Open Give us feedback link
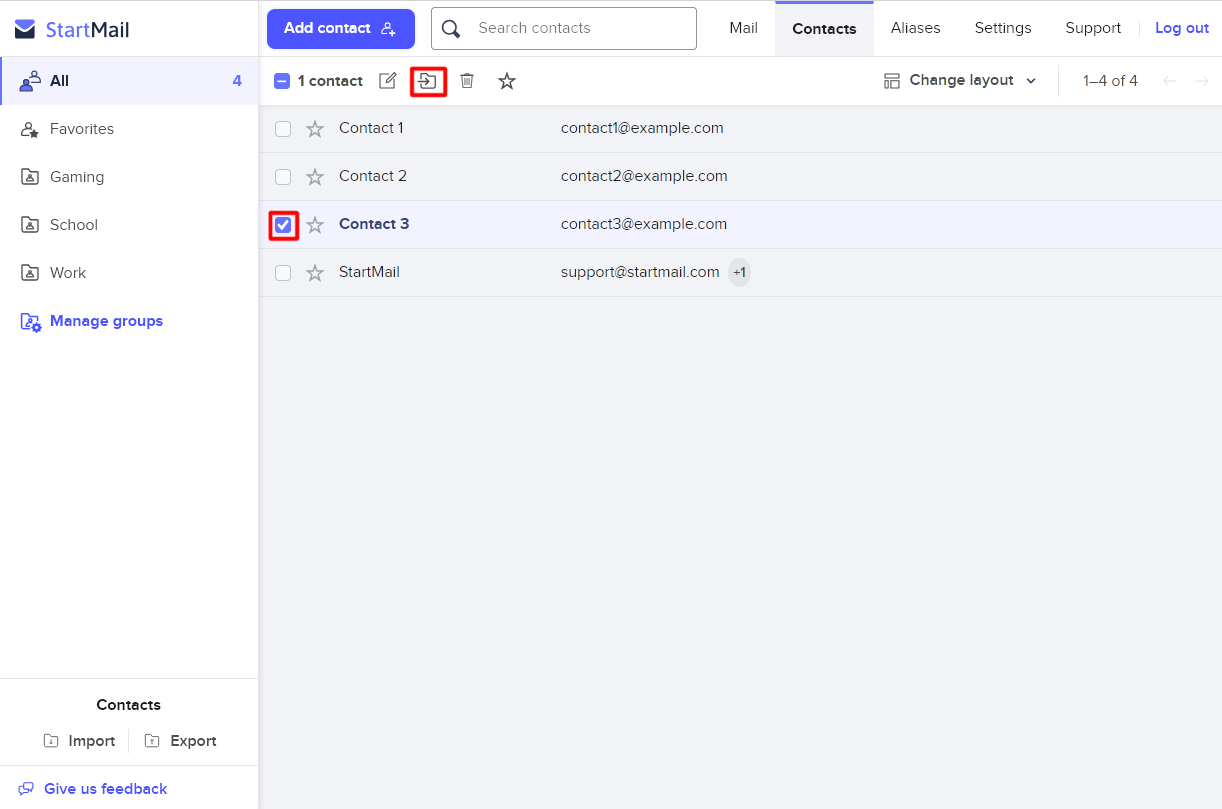1222x809 pixels. point(93,789)
